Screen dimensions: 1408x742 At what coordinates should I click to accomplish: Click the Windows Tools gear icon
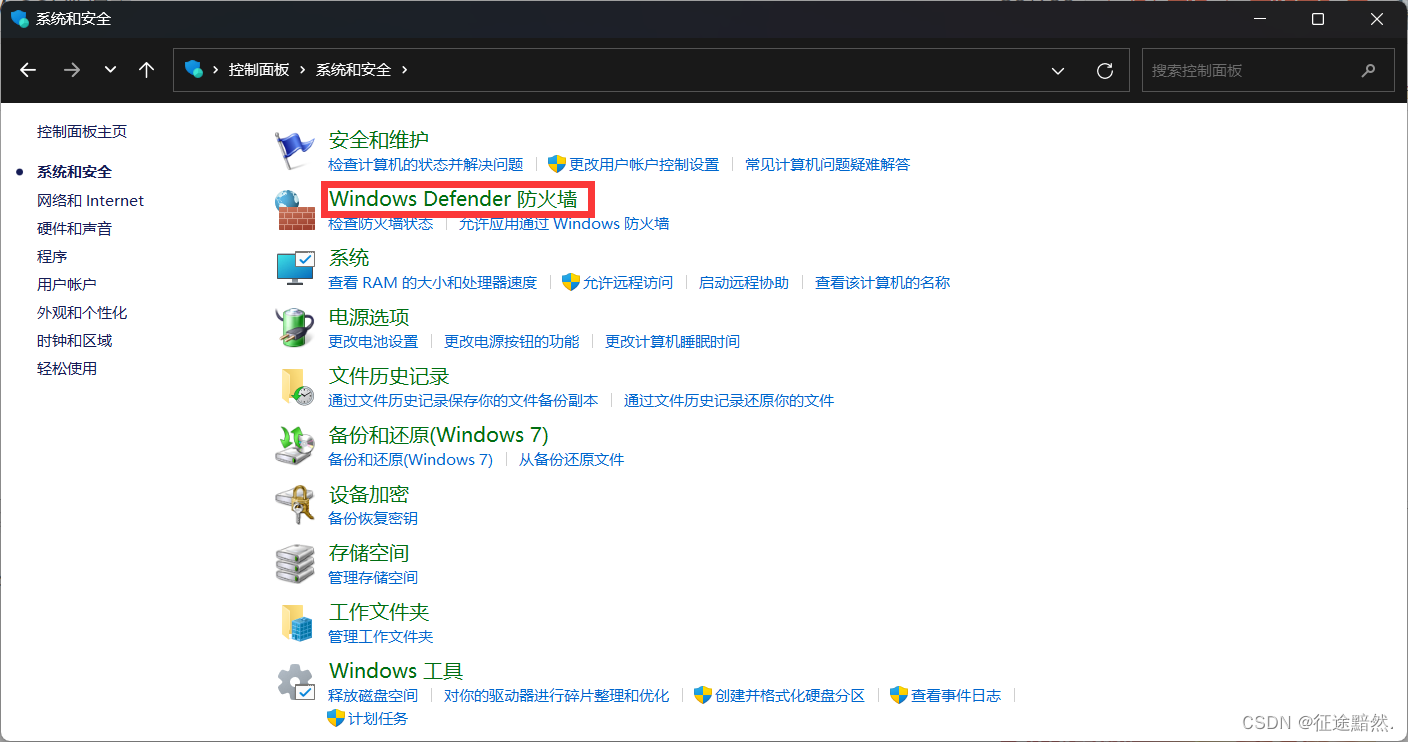coord(295,682)
